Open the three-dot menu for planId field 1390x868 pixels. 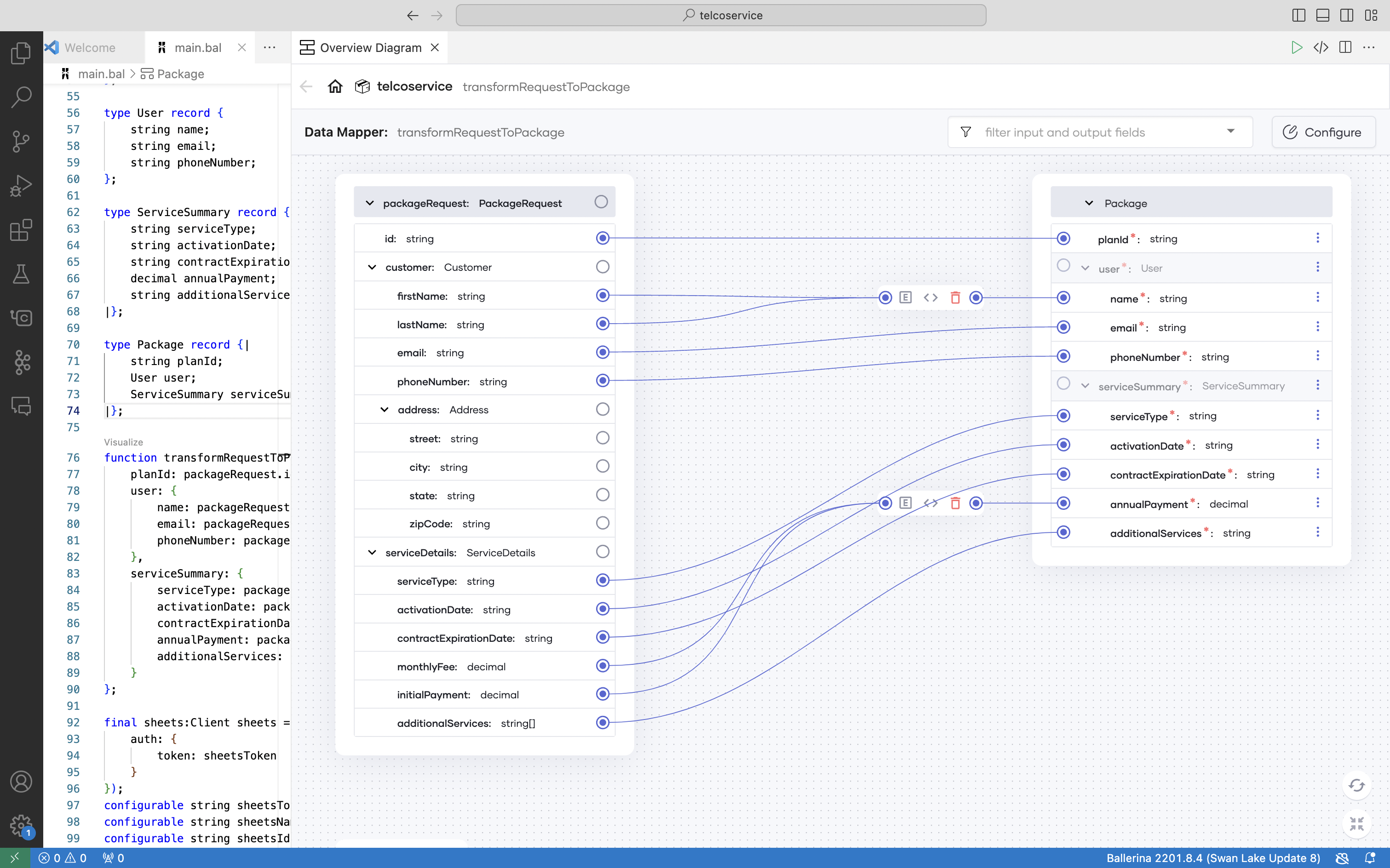tap(1318, 238)
